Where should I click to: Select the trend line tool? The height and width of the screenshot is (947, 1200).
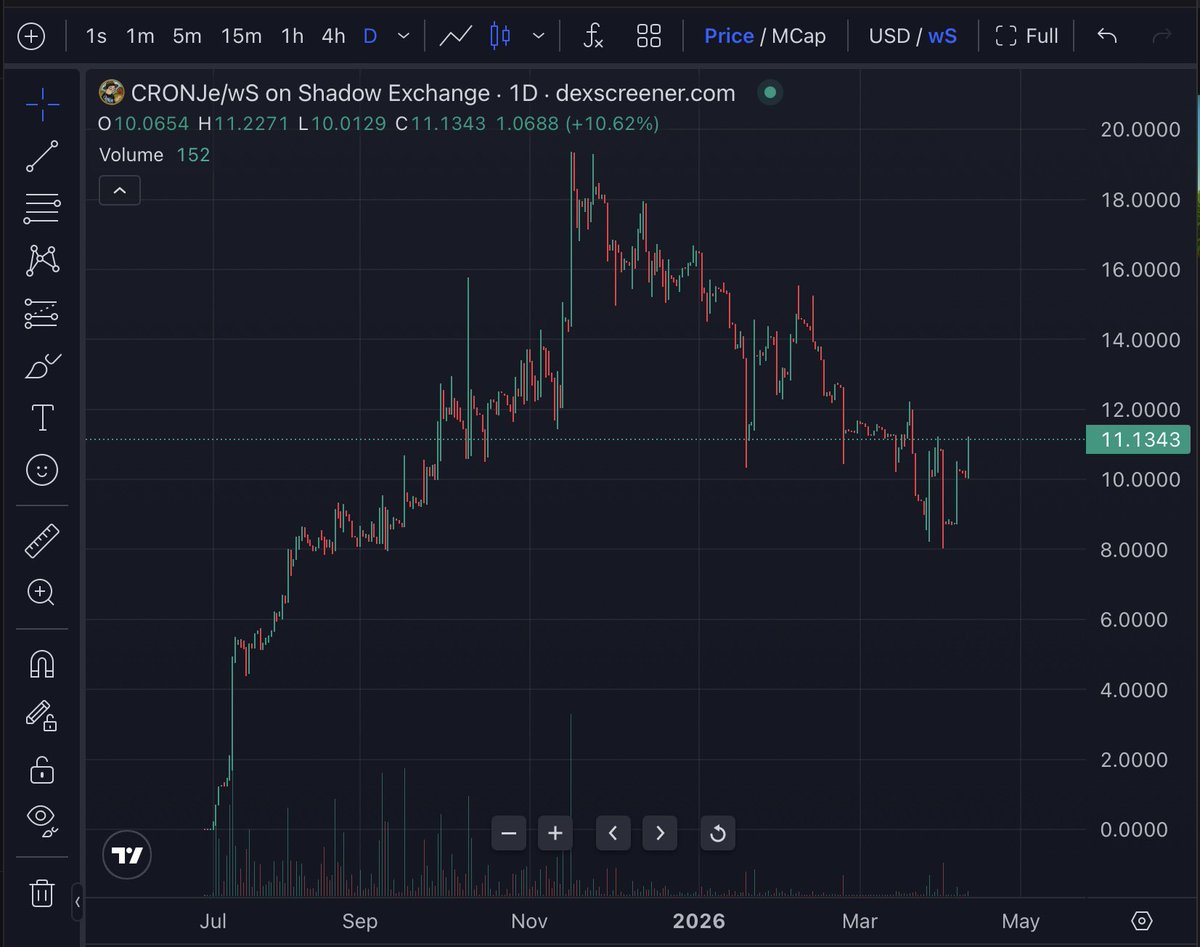tap(41, 156)
